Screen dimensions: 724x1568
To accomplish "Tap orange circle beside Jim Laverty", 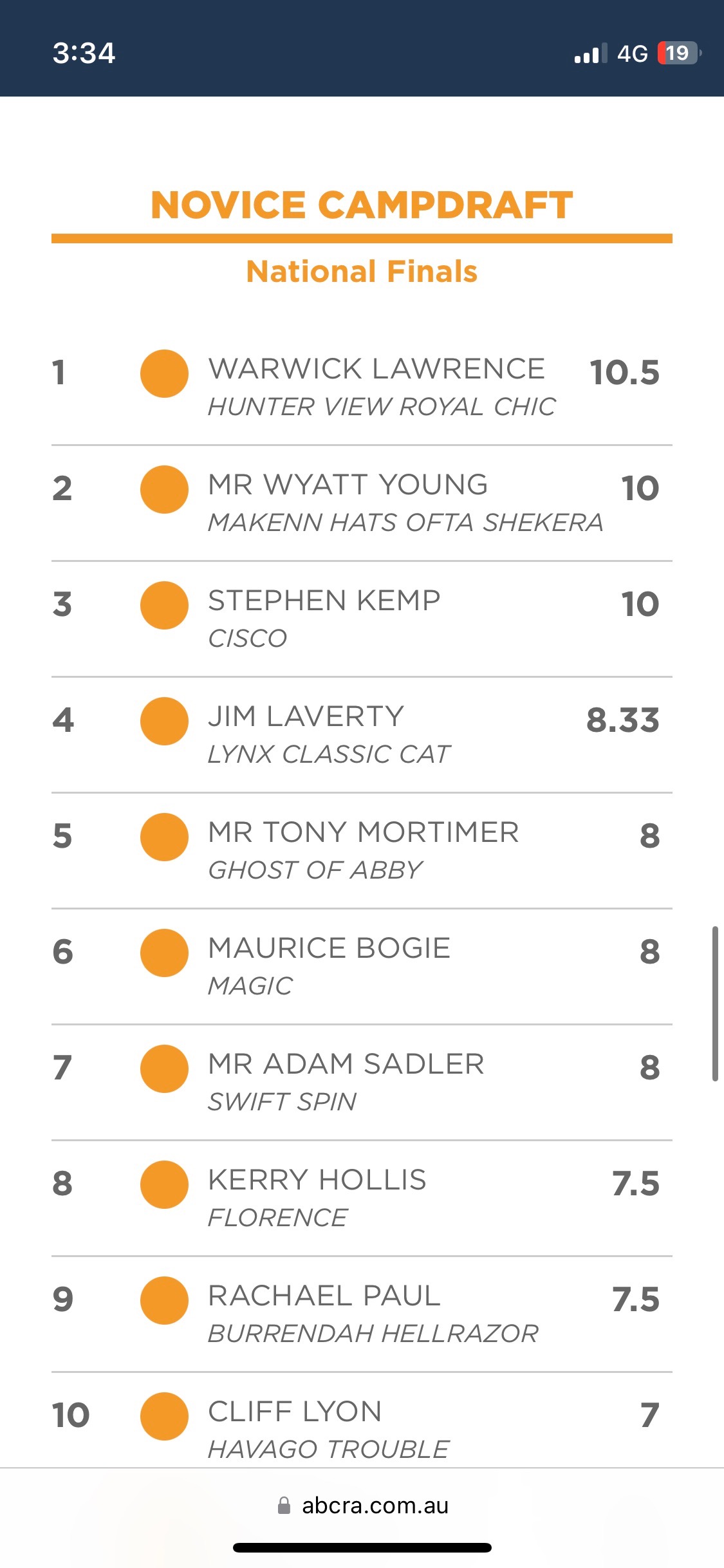I will tap(164, 721).
